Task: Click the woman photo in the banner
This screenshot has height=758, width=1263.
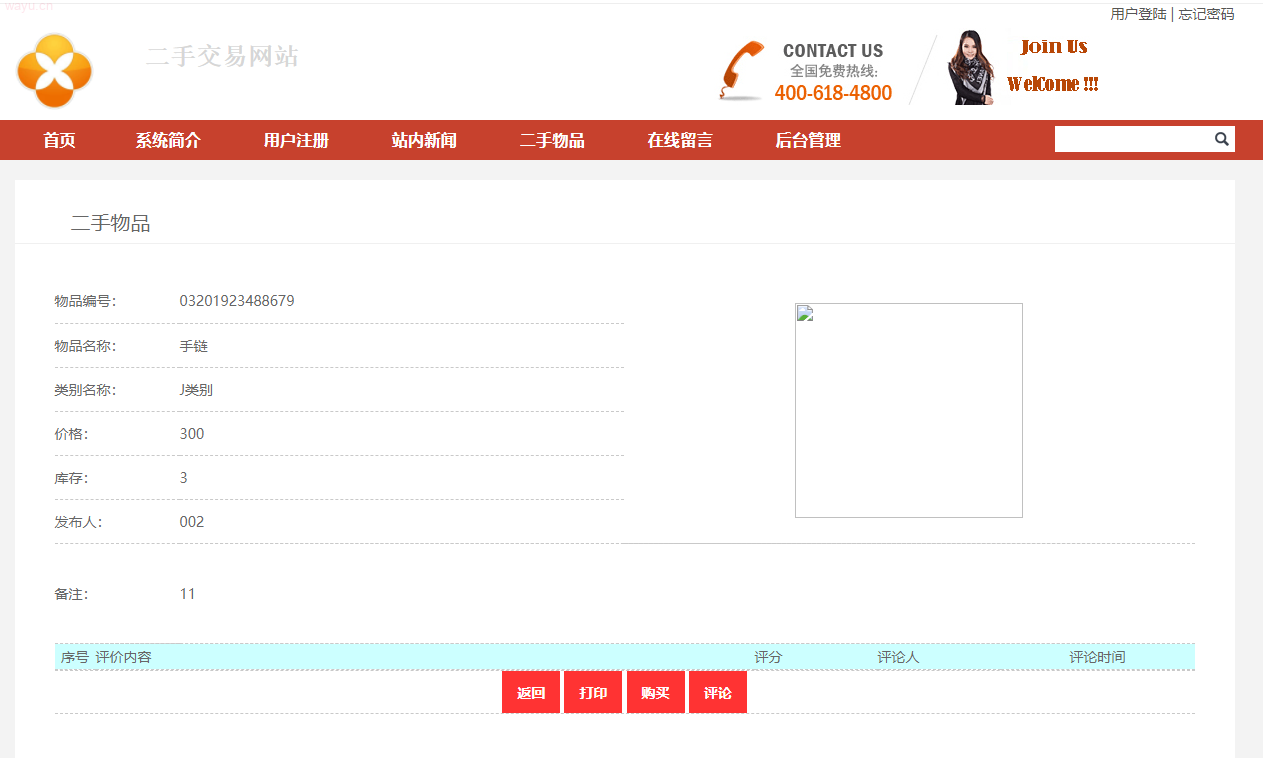Action: pos(970,68)
